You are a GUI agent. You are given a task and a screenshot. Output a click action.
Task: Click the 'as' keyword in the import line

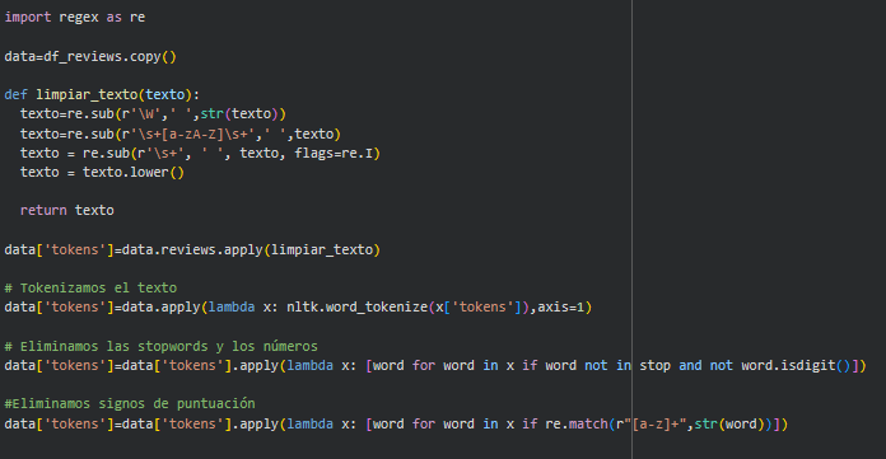coord(114,18)
